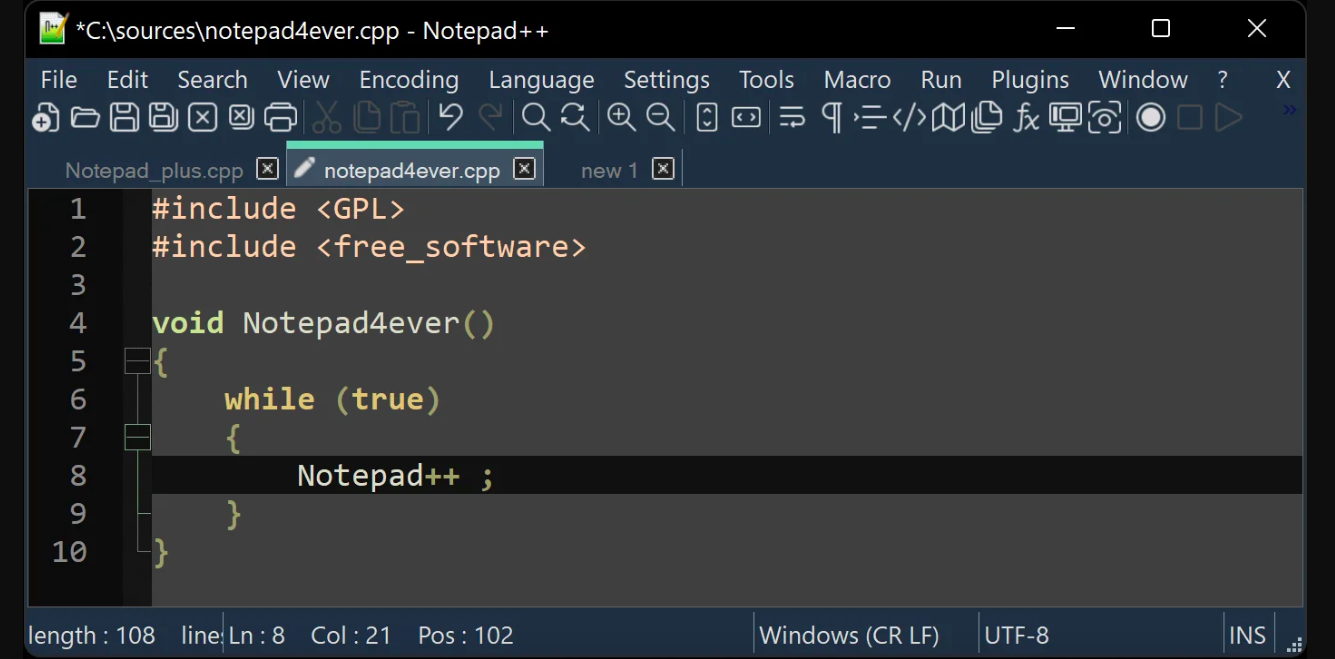
Task: Open the Tools menu
Action: tap(766, 80)
